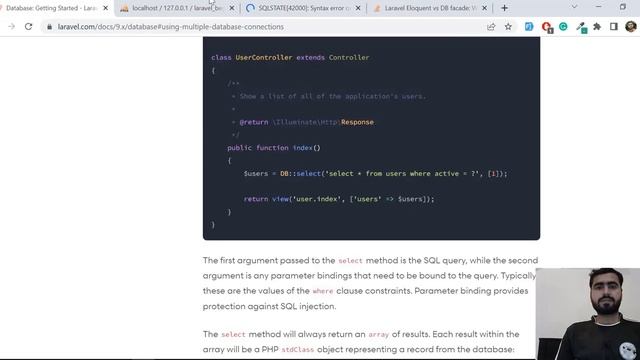
Task: Toggle the browser side panel
Action: pos(613,27)
